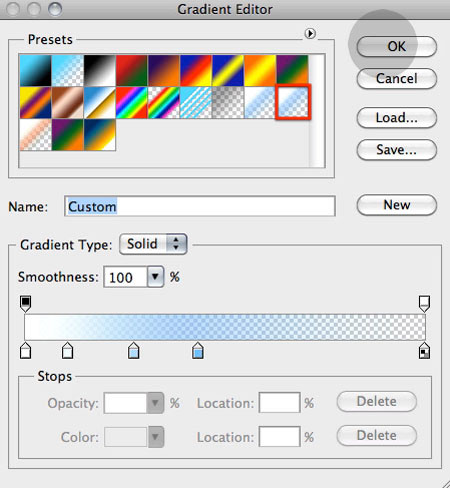This screenshot has width=450, height=488.
Task: Select the rightmost color stop
Action: (424, 350)
